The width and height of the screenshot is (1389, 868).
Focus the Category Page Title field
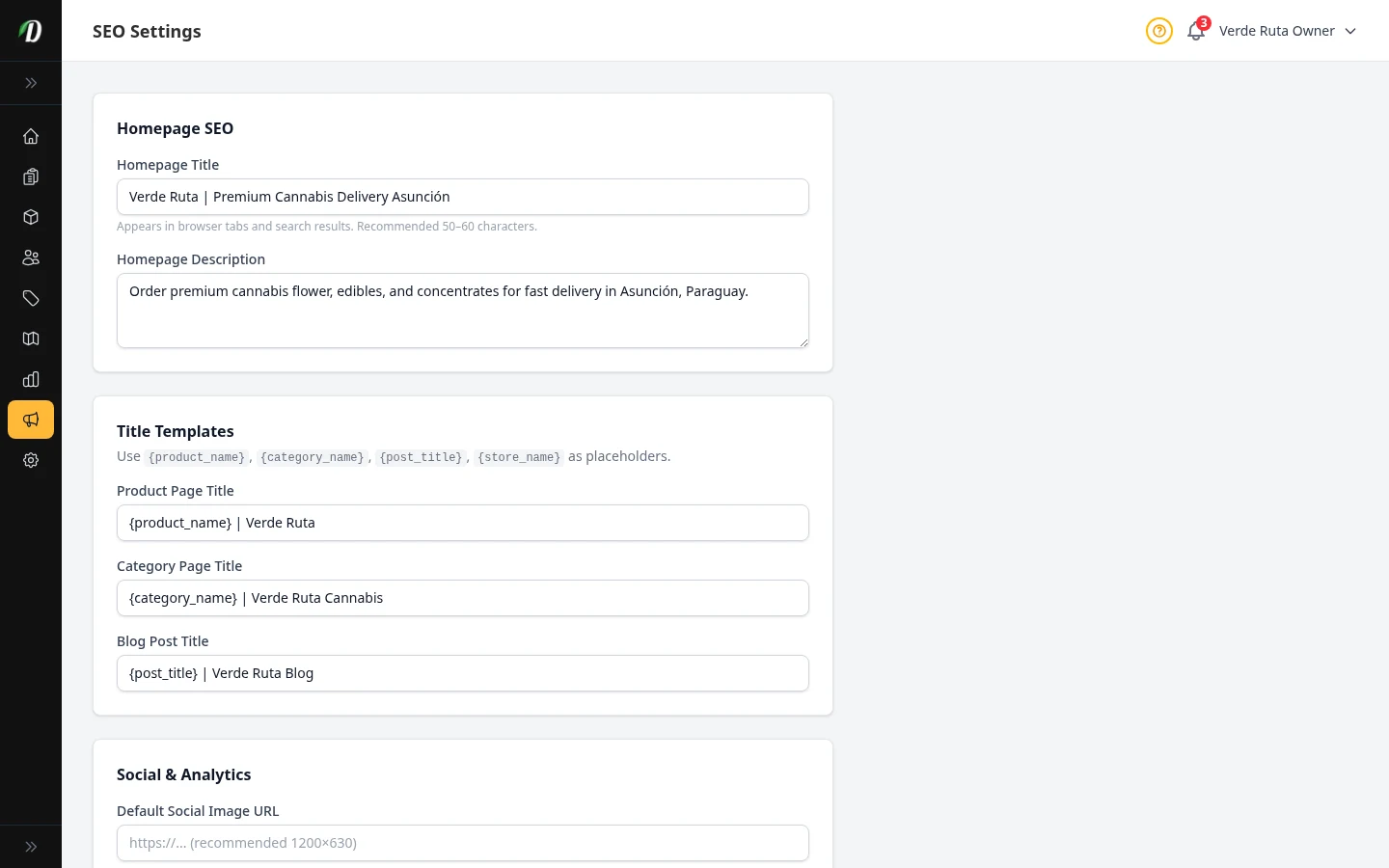[463, 598]
